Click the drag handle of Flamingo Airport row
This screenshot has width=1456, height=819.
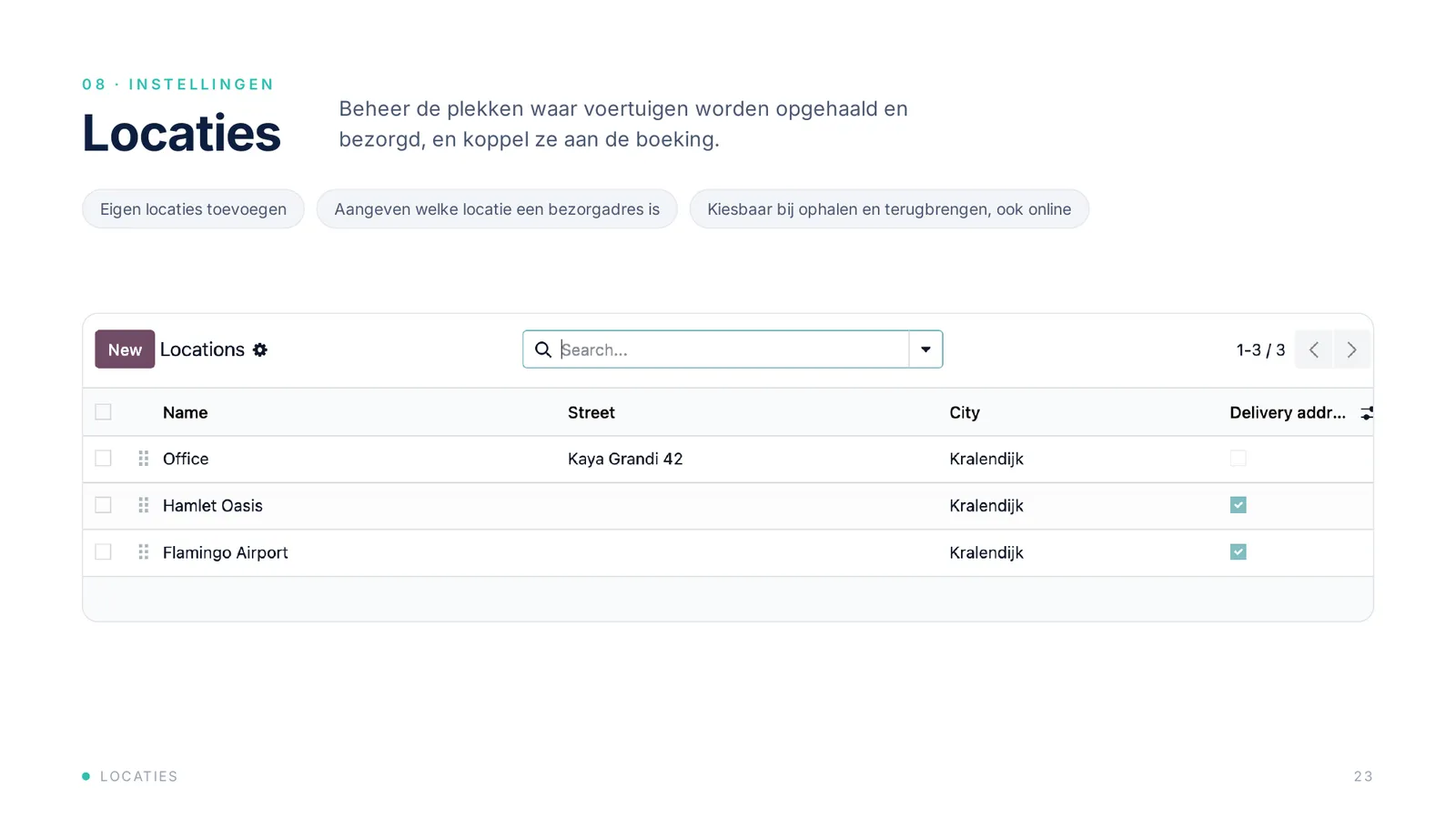point(143,552)
